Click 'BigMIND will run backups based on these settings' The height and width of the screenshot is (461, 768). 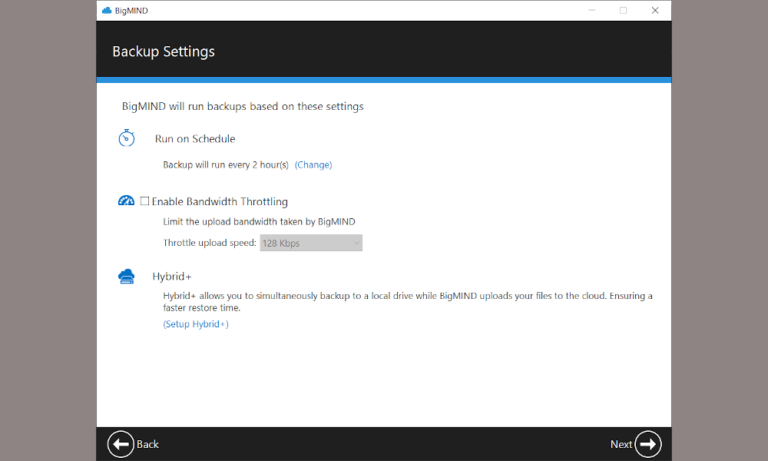click(243, 106)
